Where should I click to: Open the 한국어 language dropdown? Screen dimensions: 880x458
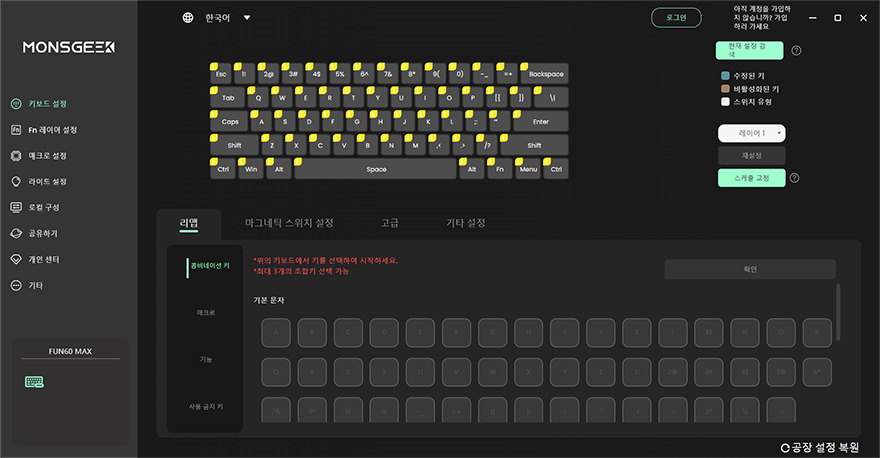(228, 18)
